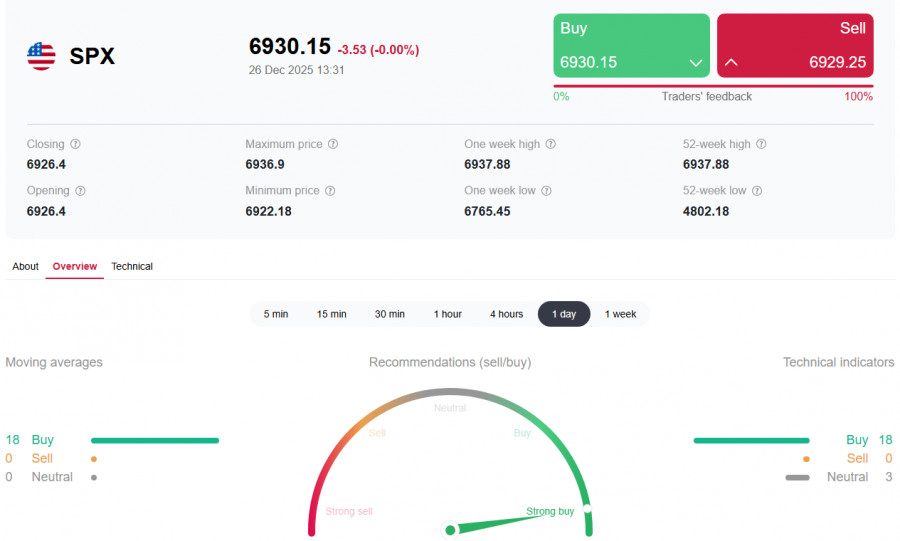Click the help icon beside One week low
This screenshot has width=900, height=541.
pos(546,191)
